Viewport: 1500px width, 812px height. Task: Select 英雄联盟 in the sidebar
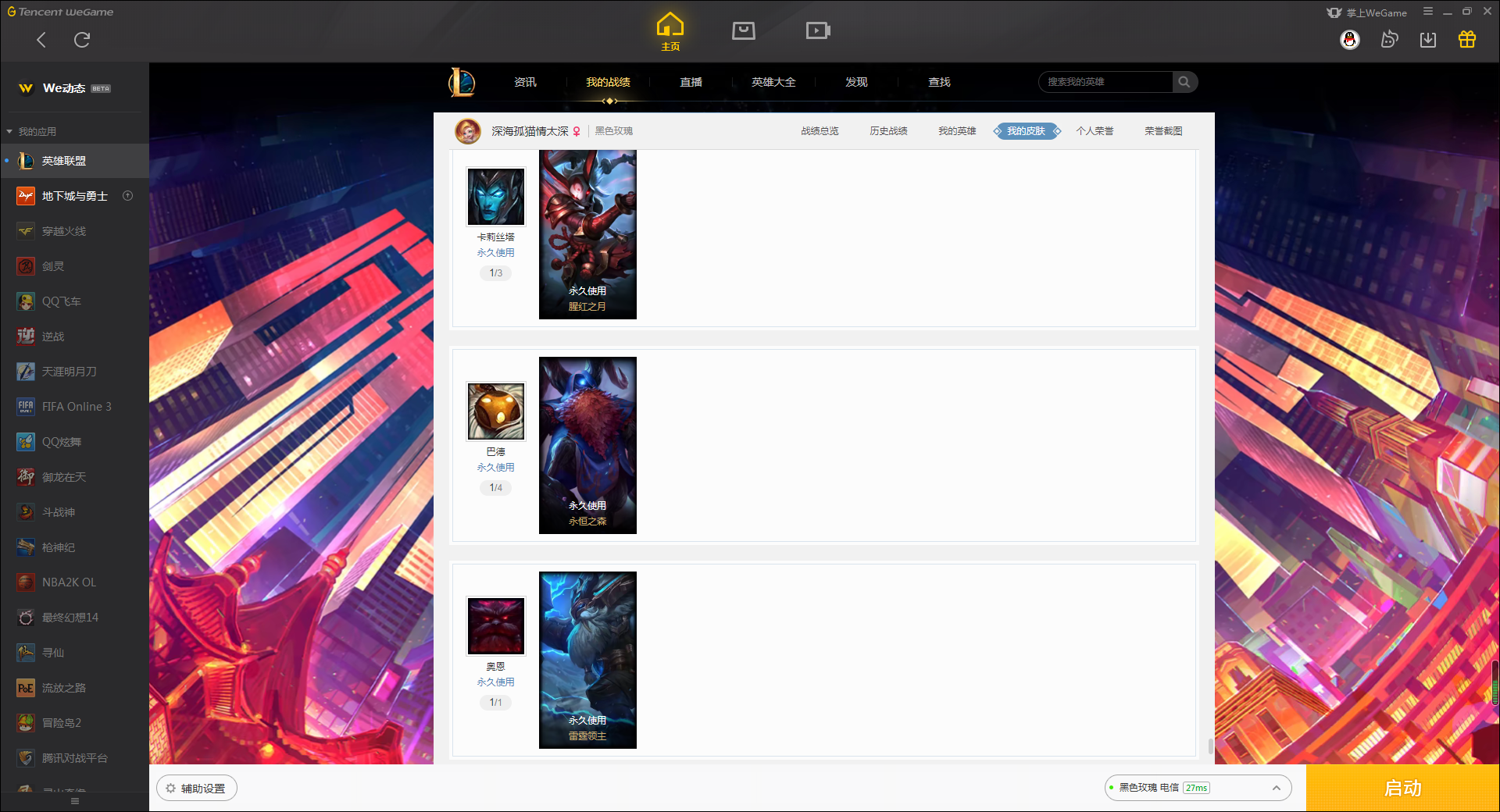74,161
